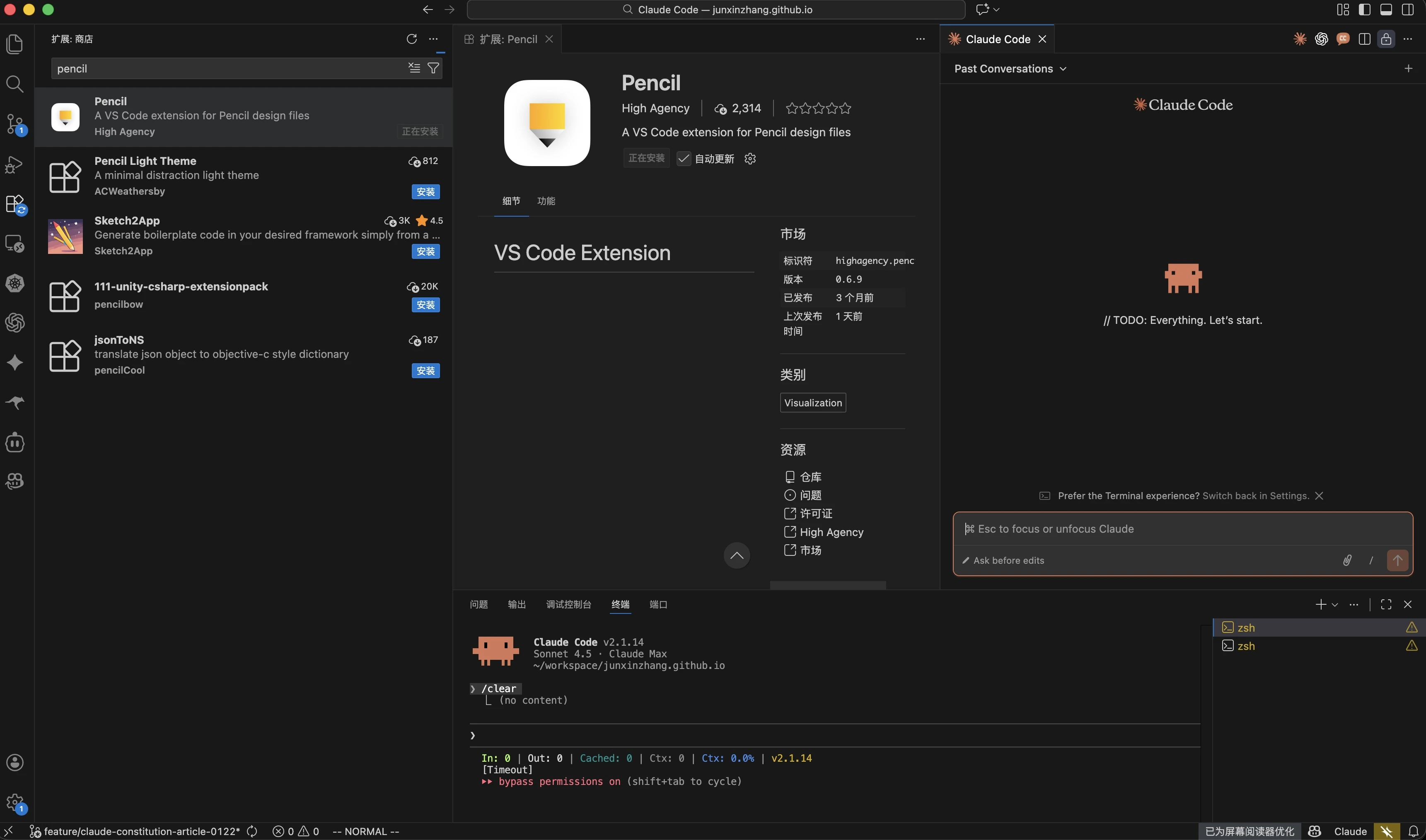Clear extensions search results icon
Image resolution: width=1426 pixels, height=840 pixels.
414,68
